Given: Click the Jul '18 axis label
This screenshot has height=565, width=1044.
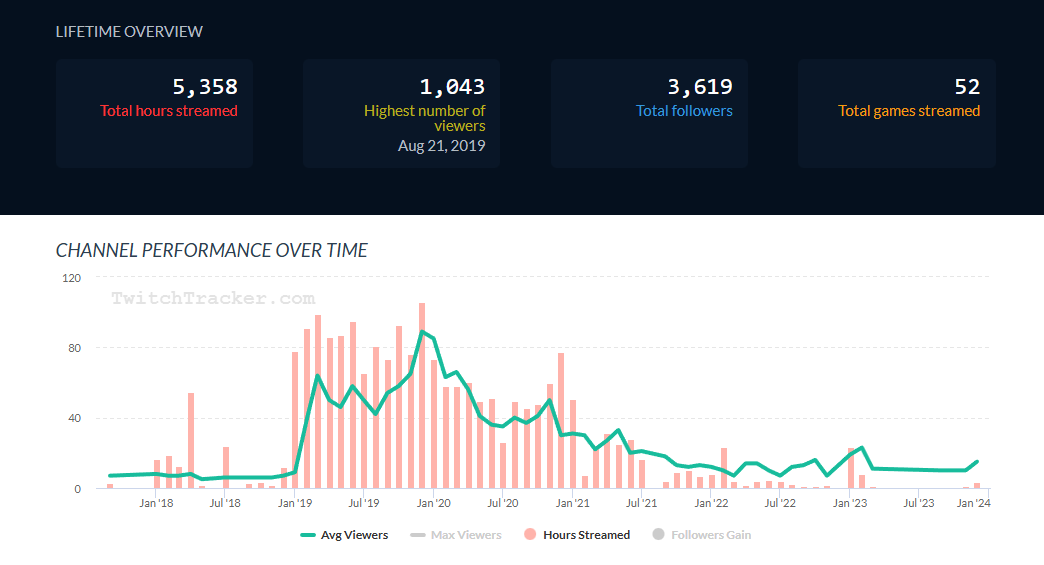Looking at the screenshot, I should tap(225, 503).
